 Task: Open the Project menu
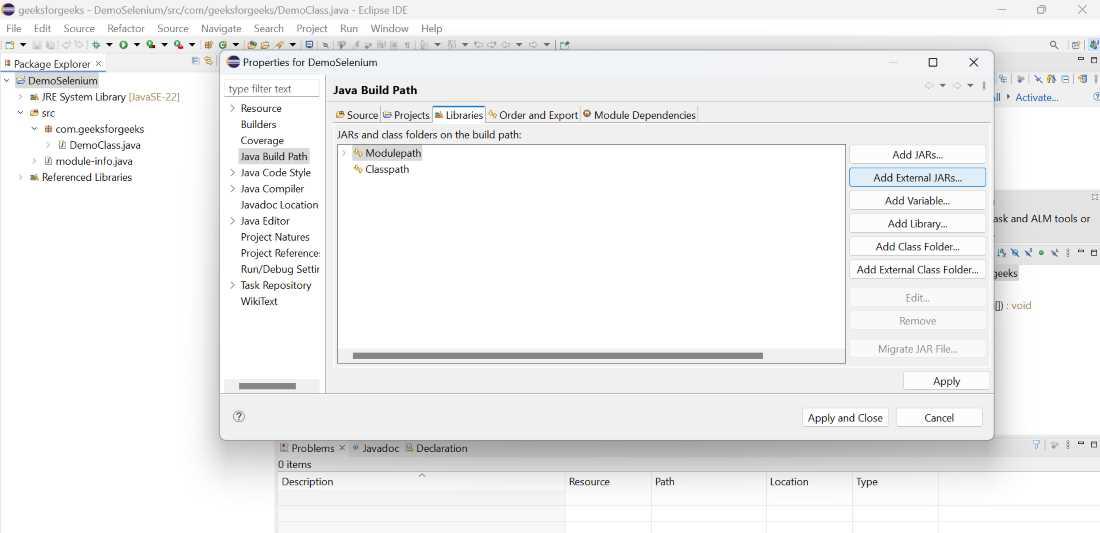[311, 28]
